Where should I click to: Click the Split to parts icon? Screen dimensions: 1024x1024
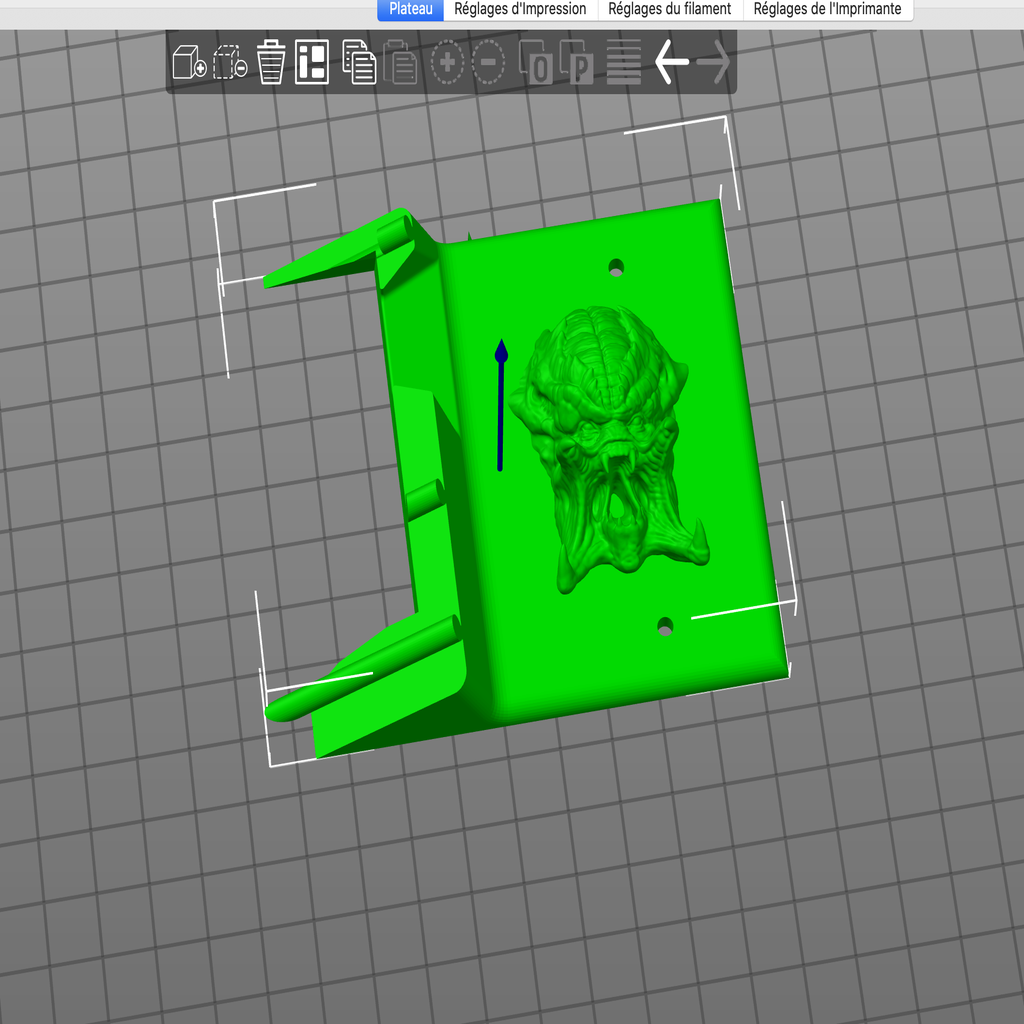[577, 62]
